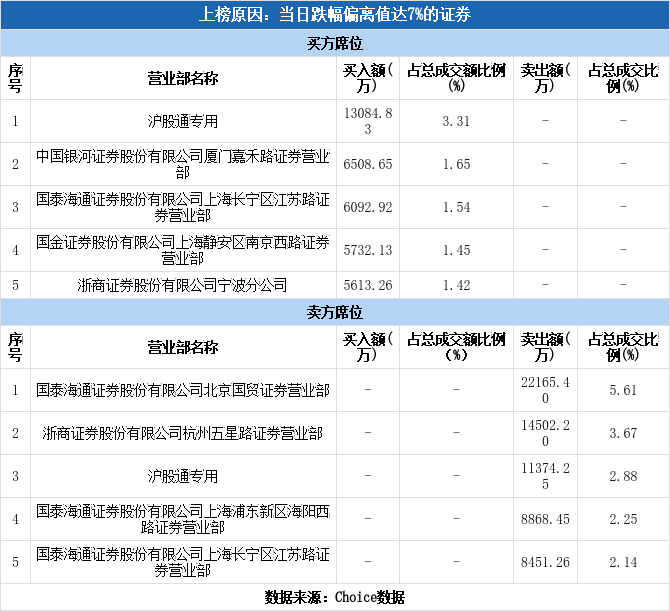The height and width of the screenshot is (611, 670).
Task: Select 国泰海通上海长宁区江苏路 in seller table
Action: coord(183,562)
